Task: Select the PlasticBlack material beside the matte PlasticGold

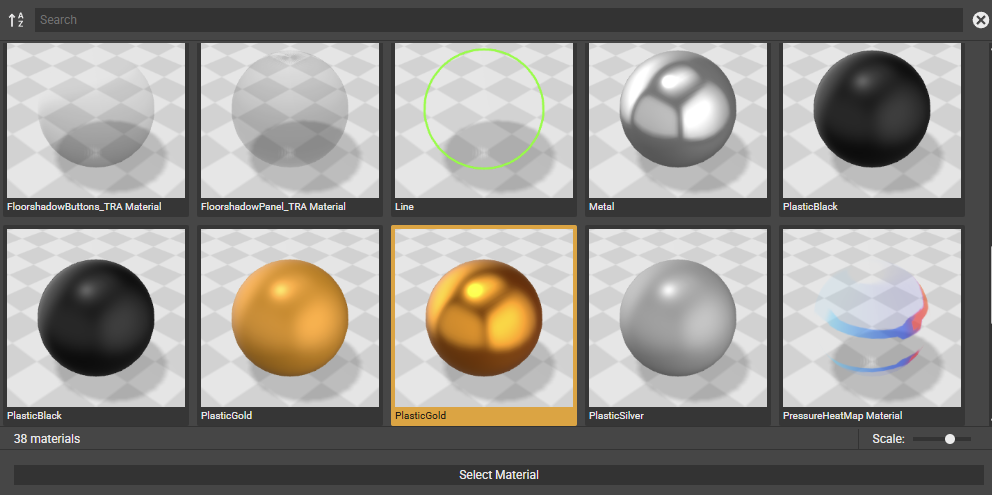Action: pos(96,325)
